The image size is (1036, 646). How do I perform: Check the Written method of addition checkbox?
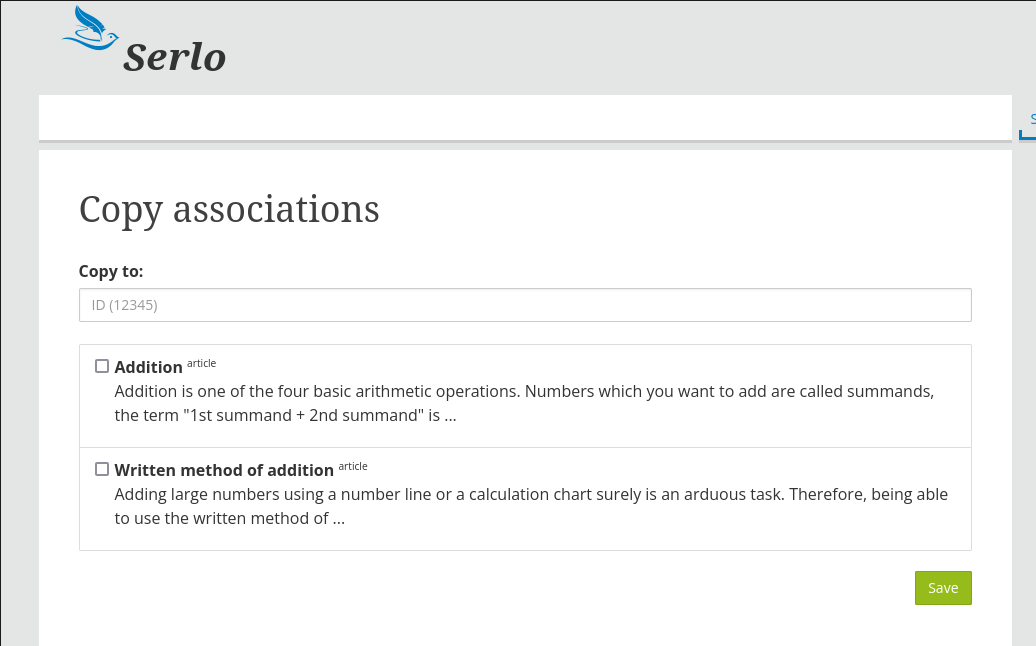tap(101, 468)
